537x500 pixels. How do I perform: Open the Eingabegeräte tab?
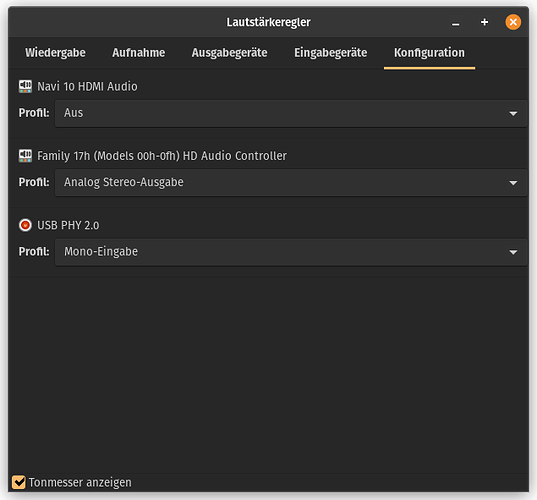[330, 53]
